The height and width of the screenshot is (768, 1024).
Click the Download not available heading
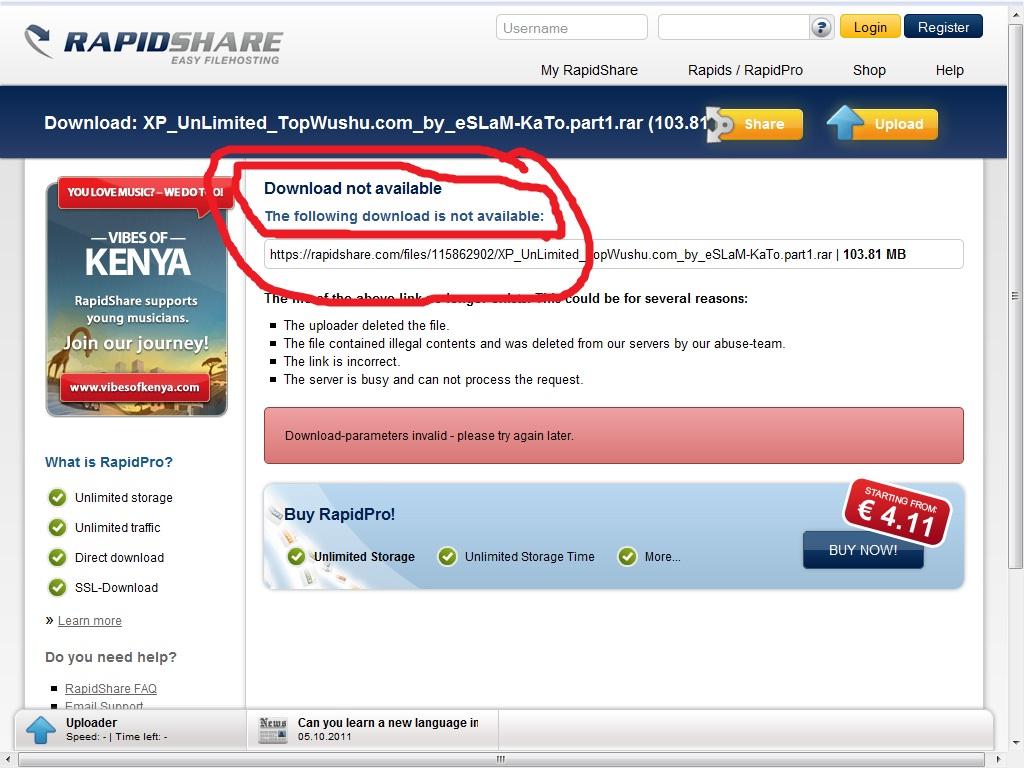[x=353, y=189]
